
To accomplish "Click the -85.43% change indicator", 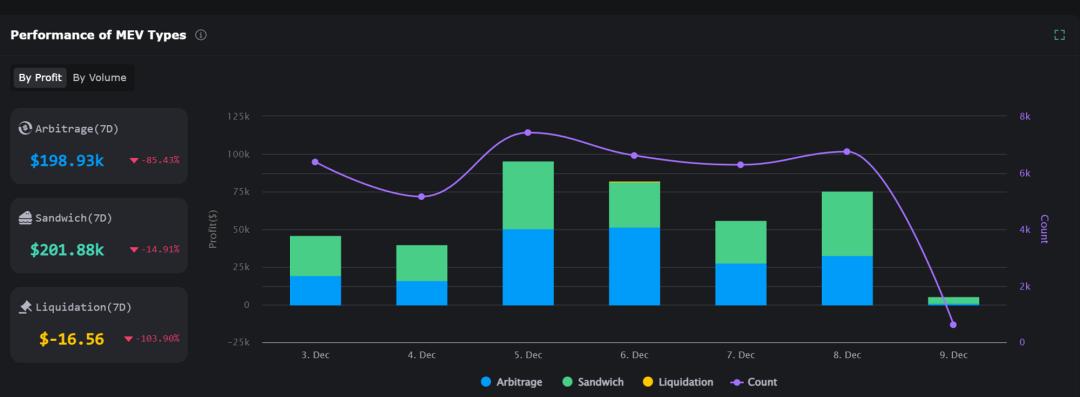I will pyautogui.click(x=154, y=160).
